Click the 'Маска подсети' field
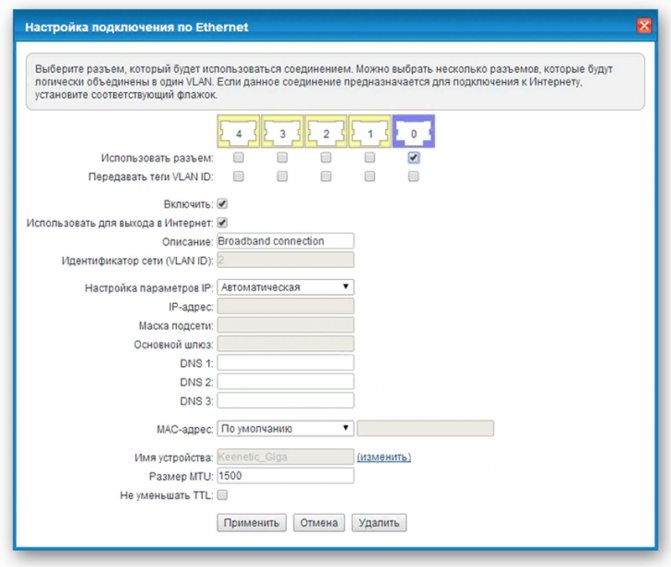Viewport: 671px width, 567px height. (285, 325)
